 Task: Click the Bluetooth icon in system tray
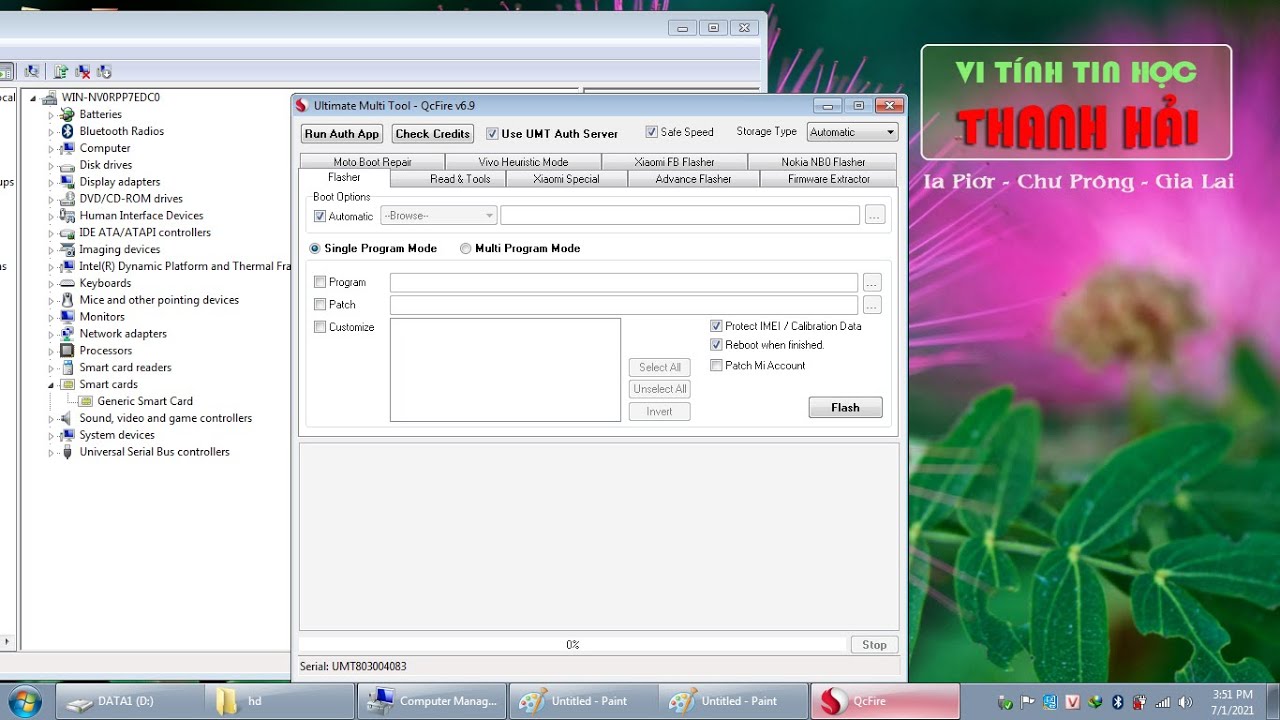click(1118, 702)
